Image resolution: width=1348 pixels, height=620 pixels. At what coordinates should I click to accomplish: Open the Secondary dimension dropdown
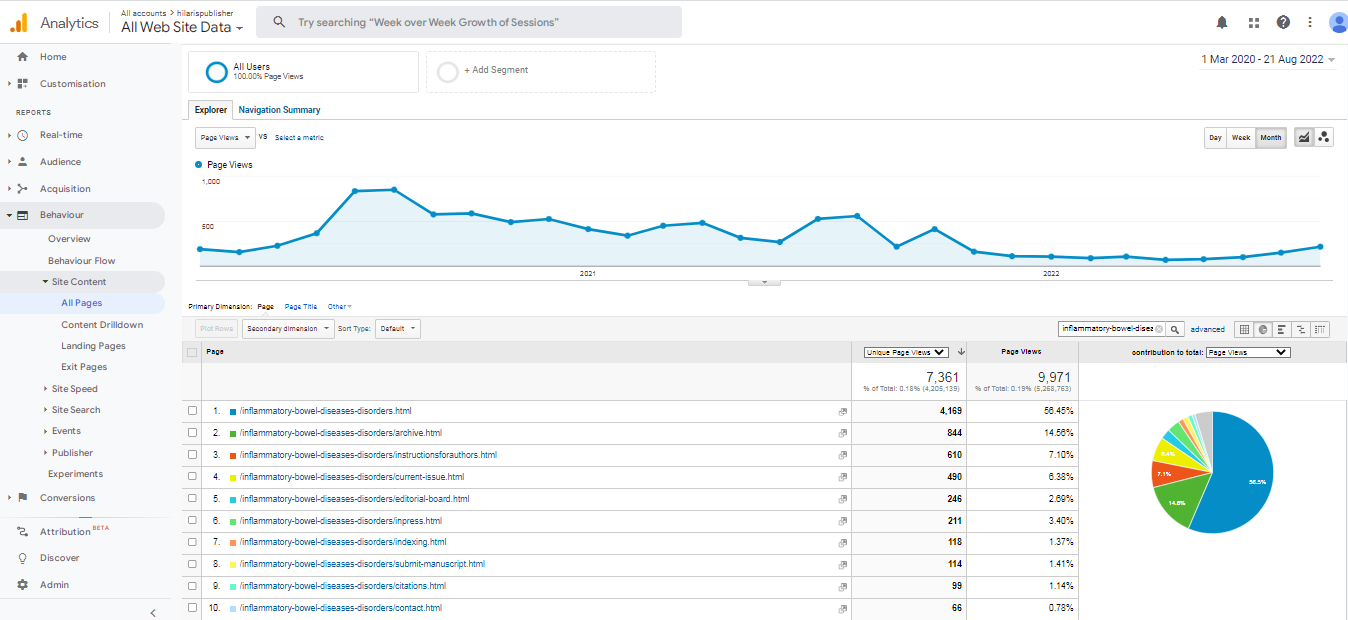pos(287,329)
